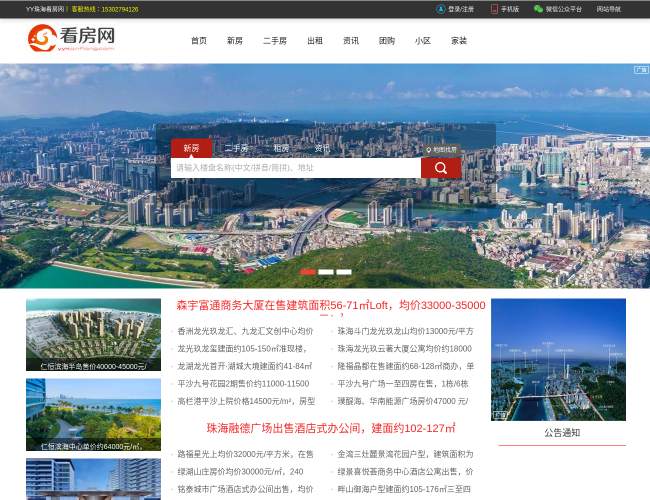
Task: Open headline 森宇富通商务大厦在售建筑面积
Action: click(x=331, y=306)
